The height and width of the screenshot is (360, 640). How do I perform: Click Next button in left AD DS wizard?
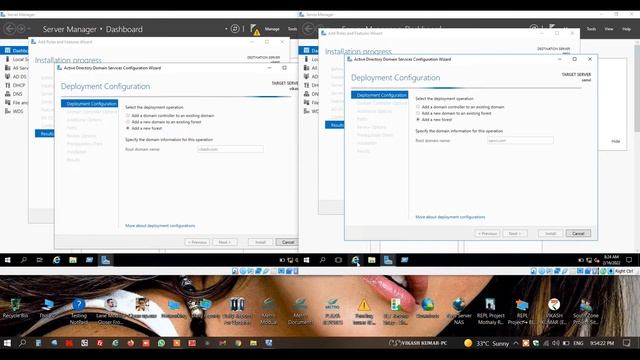[224, 242]
